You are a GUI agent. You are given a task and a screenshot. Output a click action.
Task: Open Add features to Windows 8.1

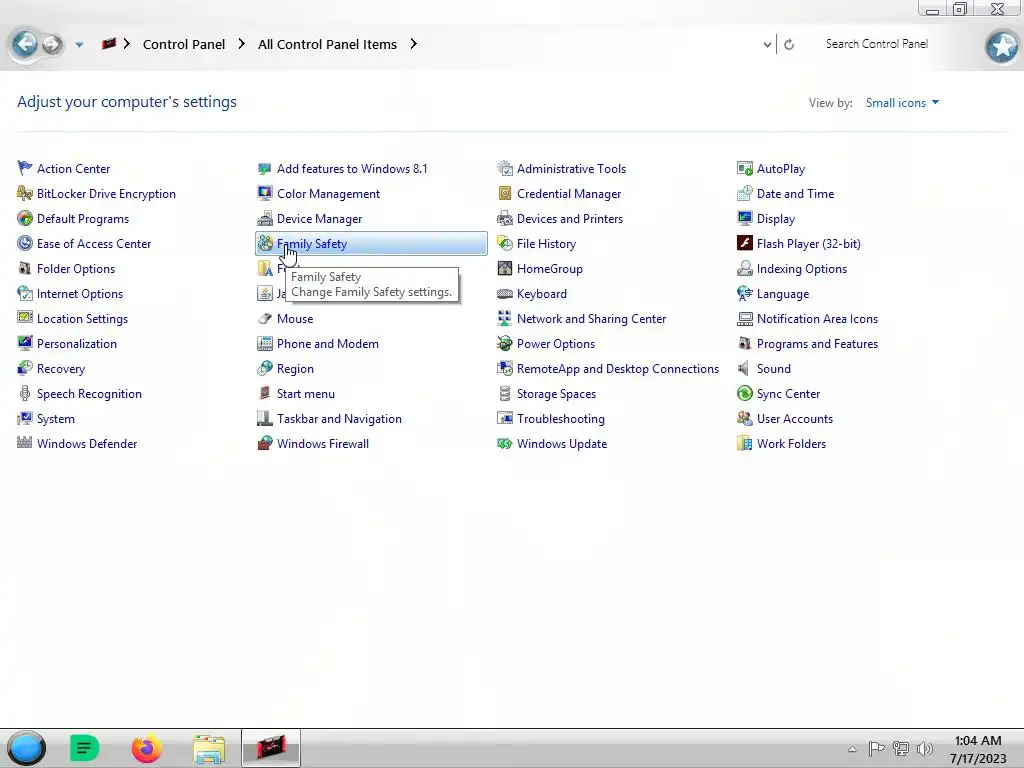point(352,168)
